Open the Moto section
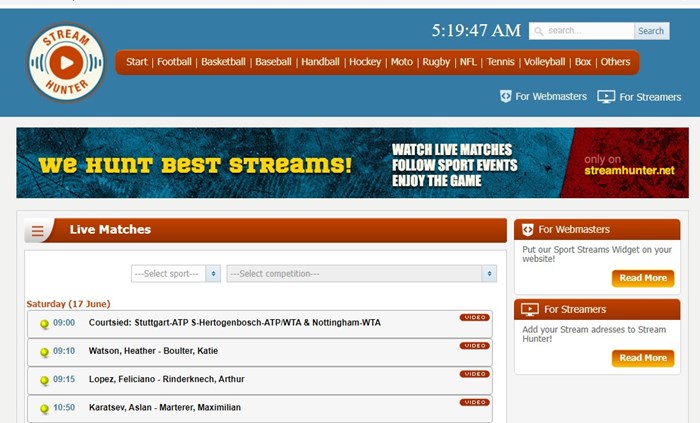Screen dimensions: 700x423 click(x=401, y=62)
